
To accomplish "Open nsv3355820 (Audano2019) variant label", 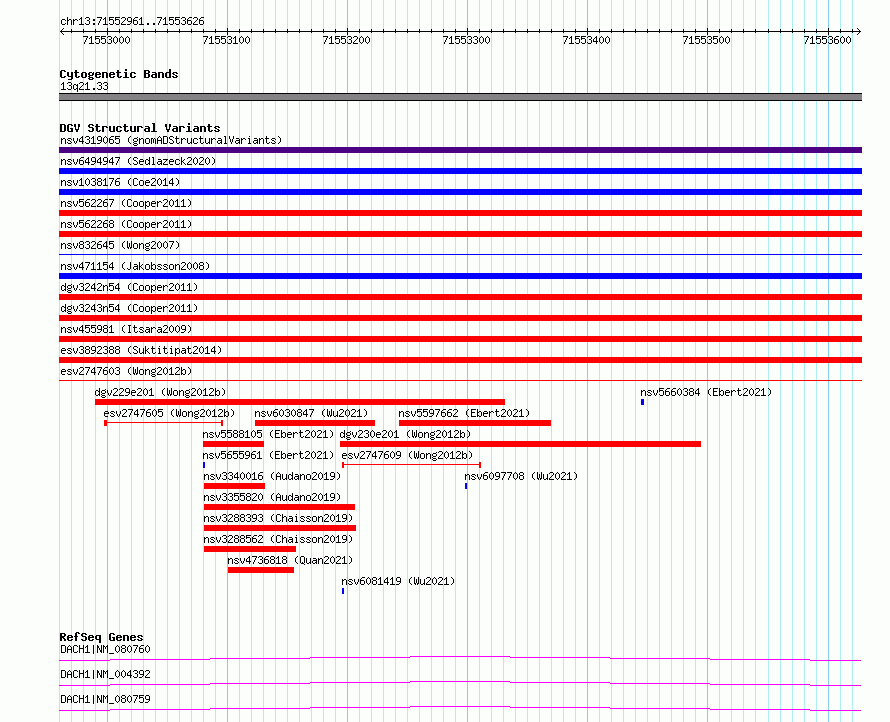I will pyautogui.click(x=272, y=497).
